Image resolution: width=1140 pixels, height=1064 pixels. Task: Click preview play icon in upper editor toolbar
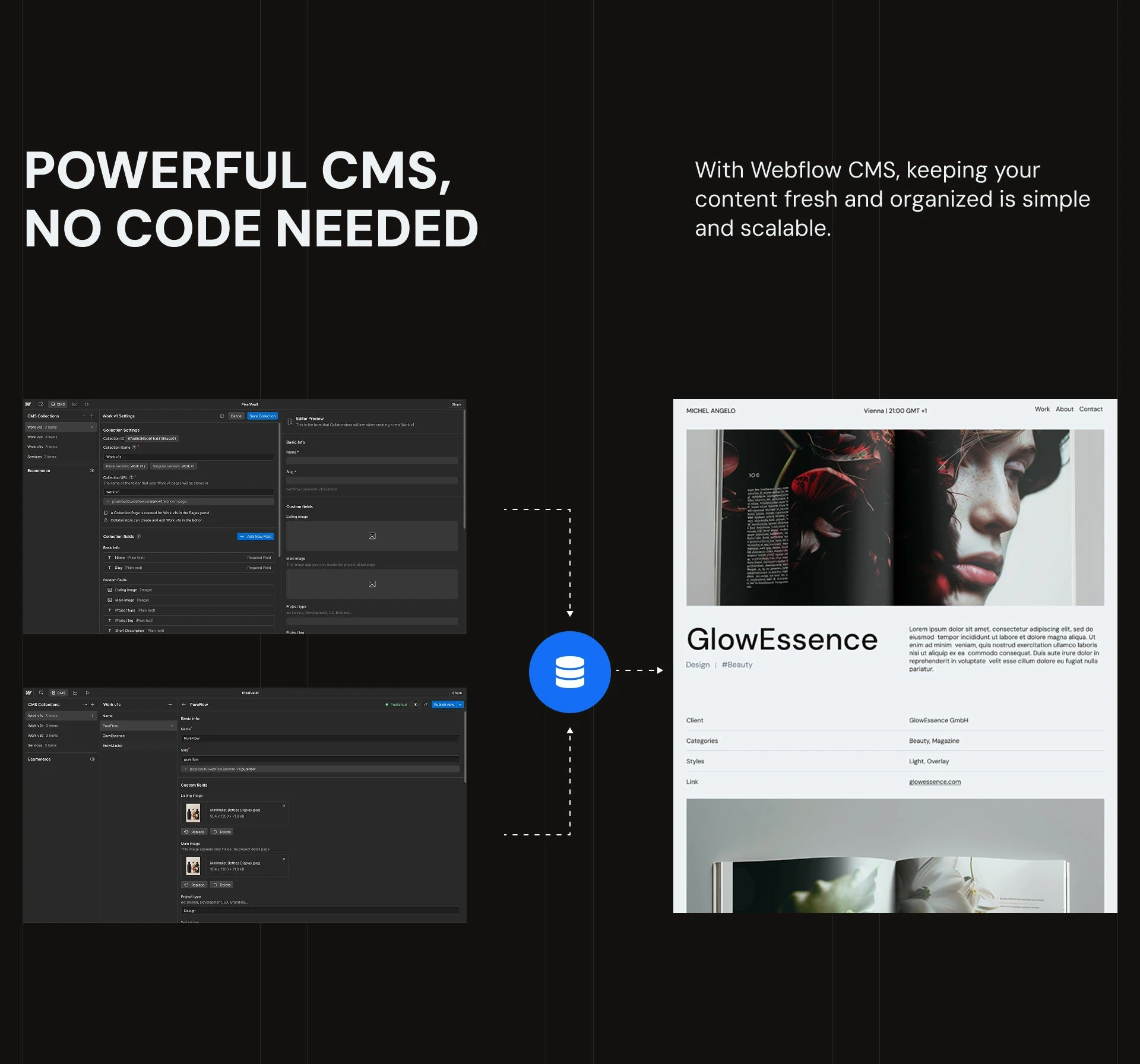point(87,404)
